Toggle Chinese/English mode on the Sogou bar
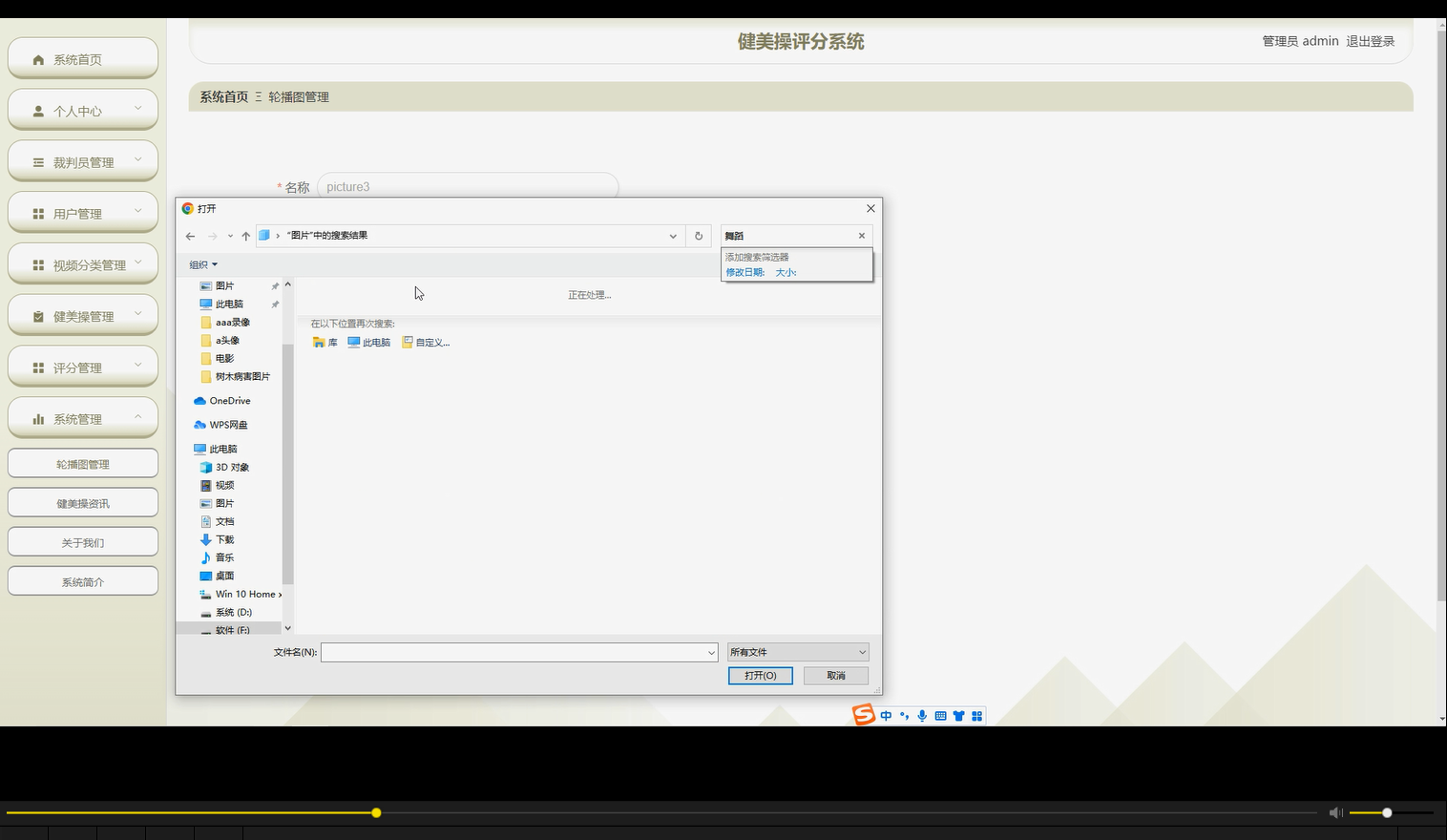Viewport: 1447px width, 840px height. tap(886, 715)
